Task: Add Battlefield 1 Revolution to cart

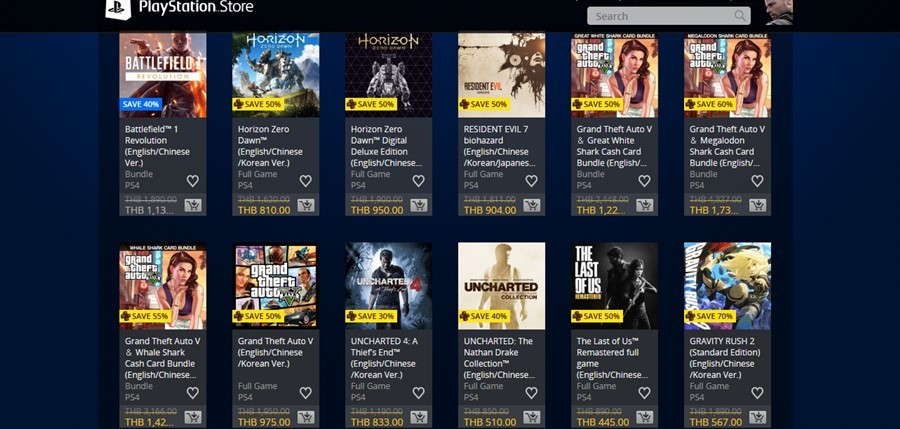Action: [193, 205]
